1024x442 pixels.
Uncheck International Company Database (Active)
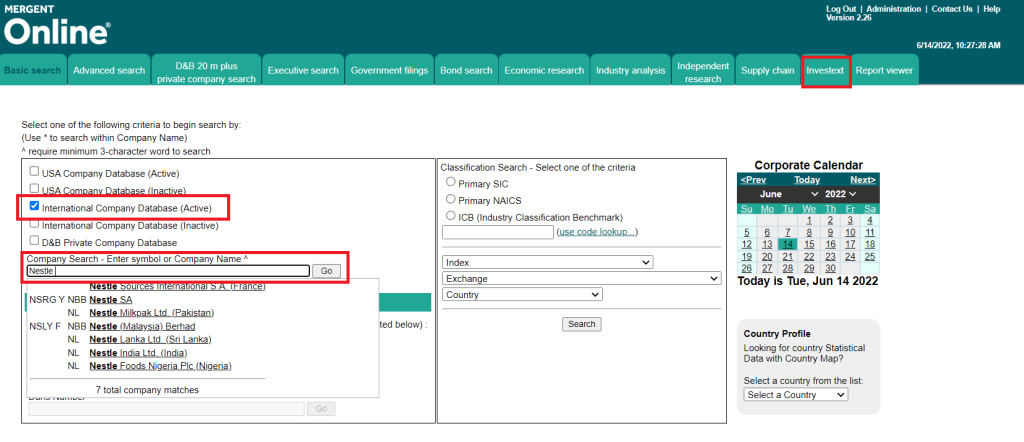tap(34, 207)
